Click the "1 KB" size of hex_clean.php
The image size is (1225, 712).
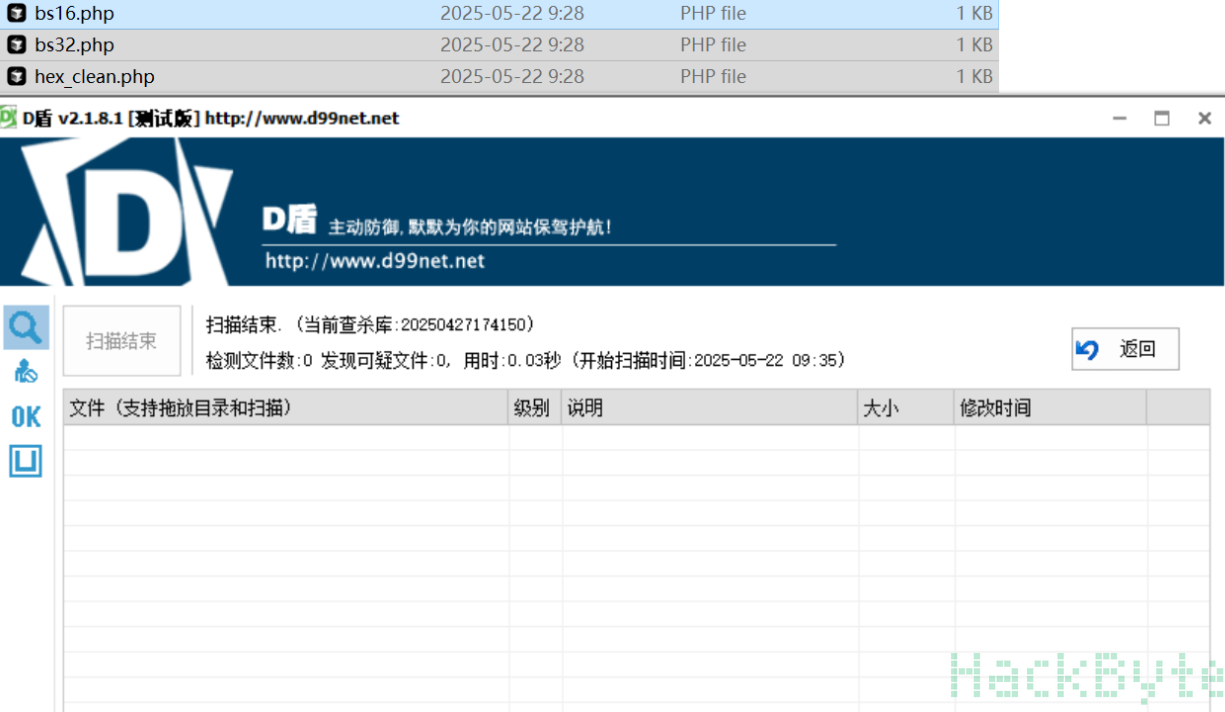click(974, 76)
